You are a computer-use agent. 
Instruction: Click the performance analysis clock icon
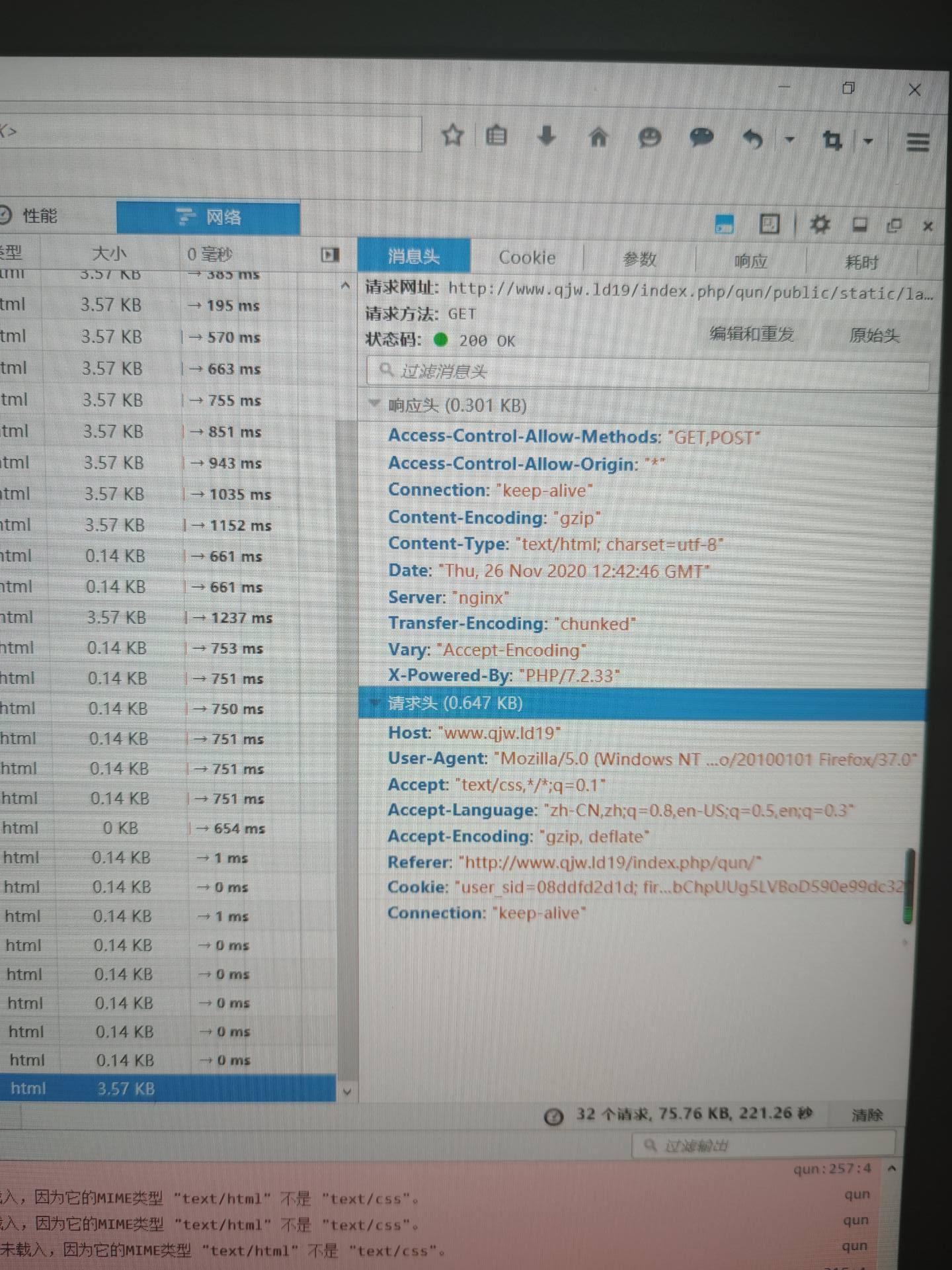pos(553,1117)
